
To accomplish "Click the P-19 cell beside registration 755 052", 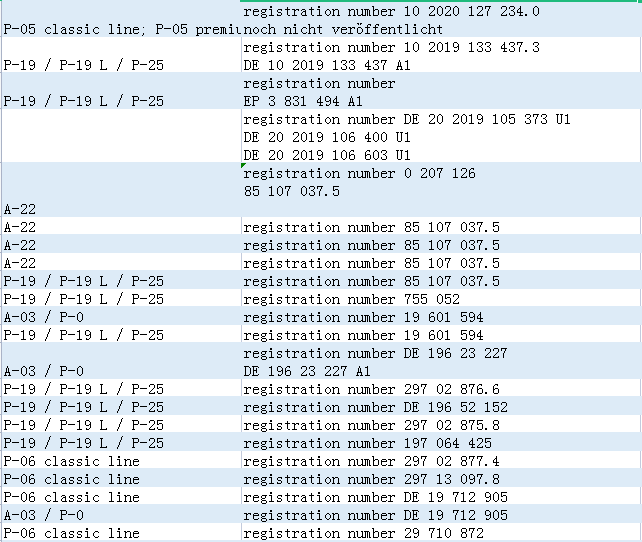I will (x=120, y=299).
